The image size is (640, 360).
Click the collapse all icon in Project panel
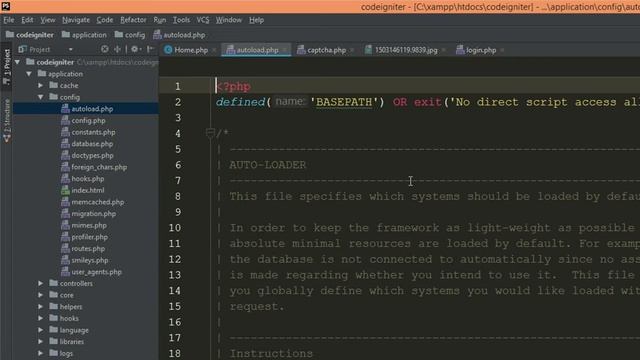pos(117,49)
